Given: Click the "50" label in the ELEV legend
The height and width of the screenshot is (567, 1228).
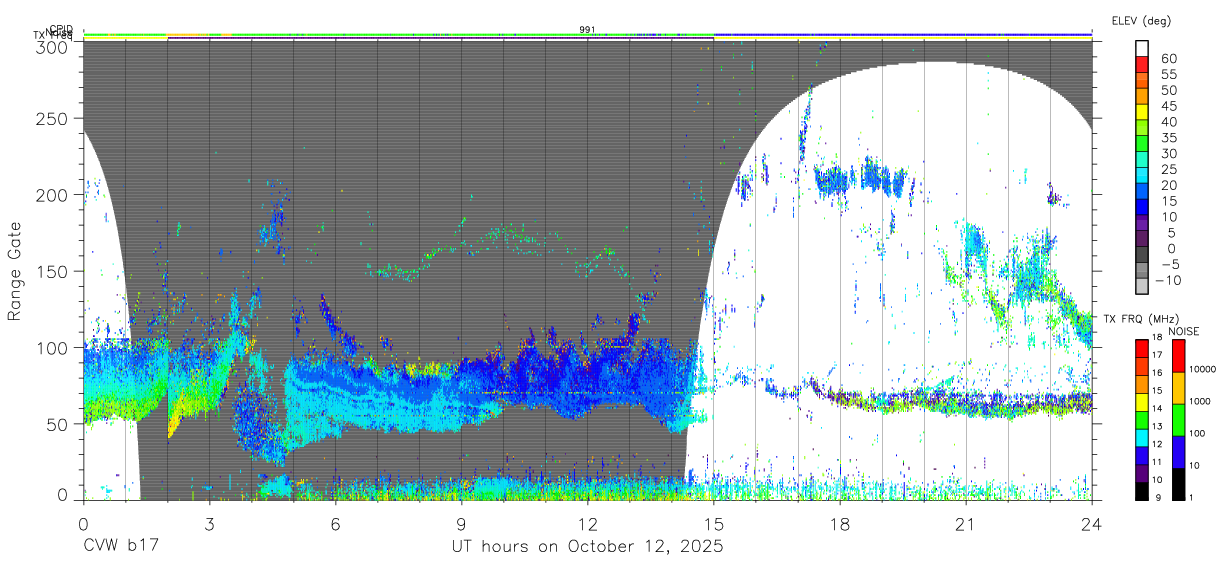Looking at the screenshot, I should 1168,90.
